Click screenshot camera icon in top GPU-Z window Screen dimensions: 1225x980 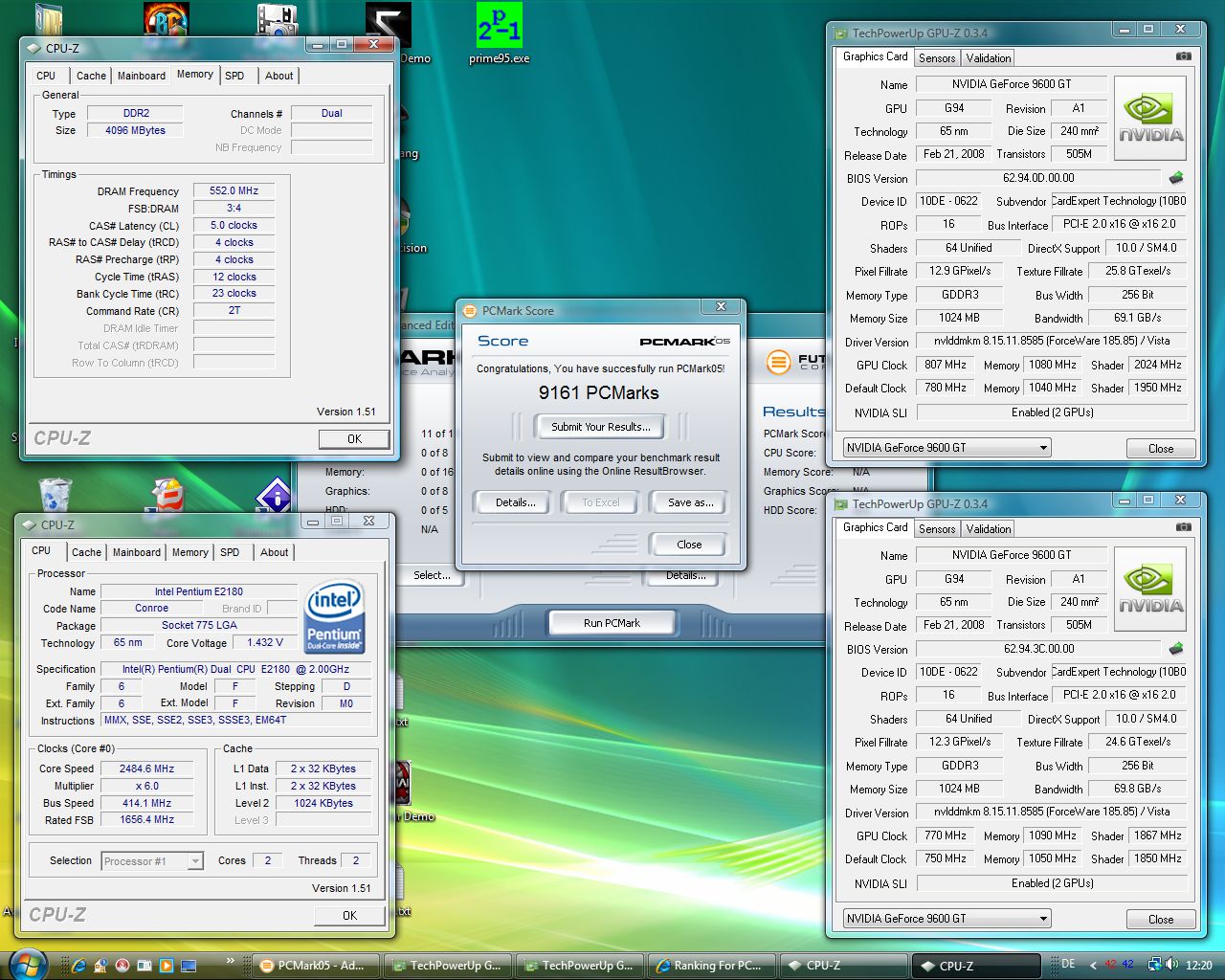pos(1183,56)
